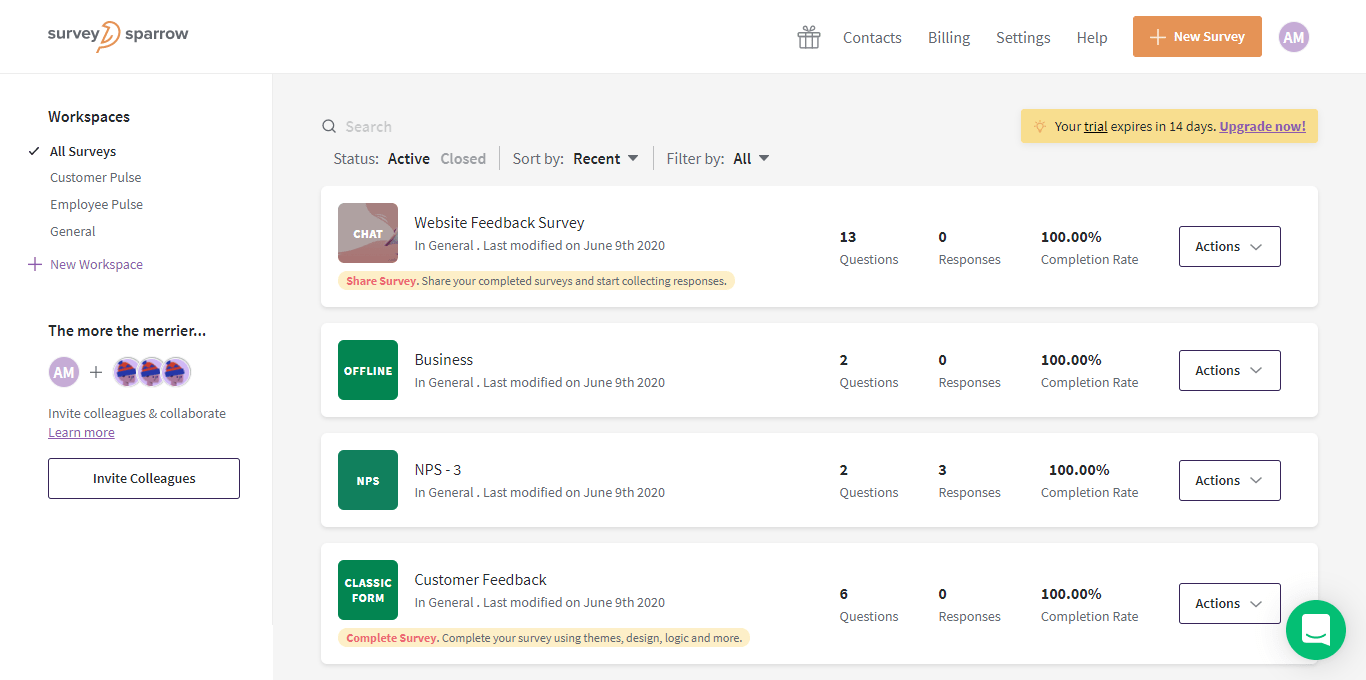
Task: Open the AM user avatar menu
Action: click(1293, 37)
